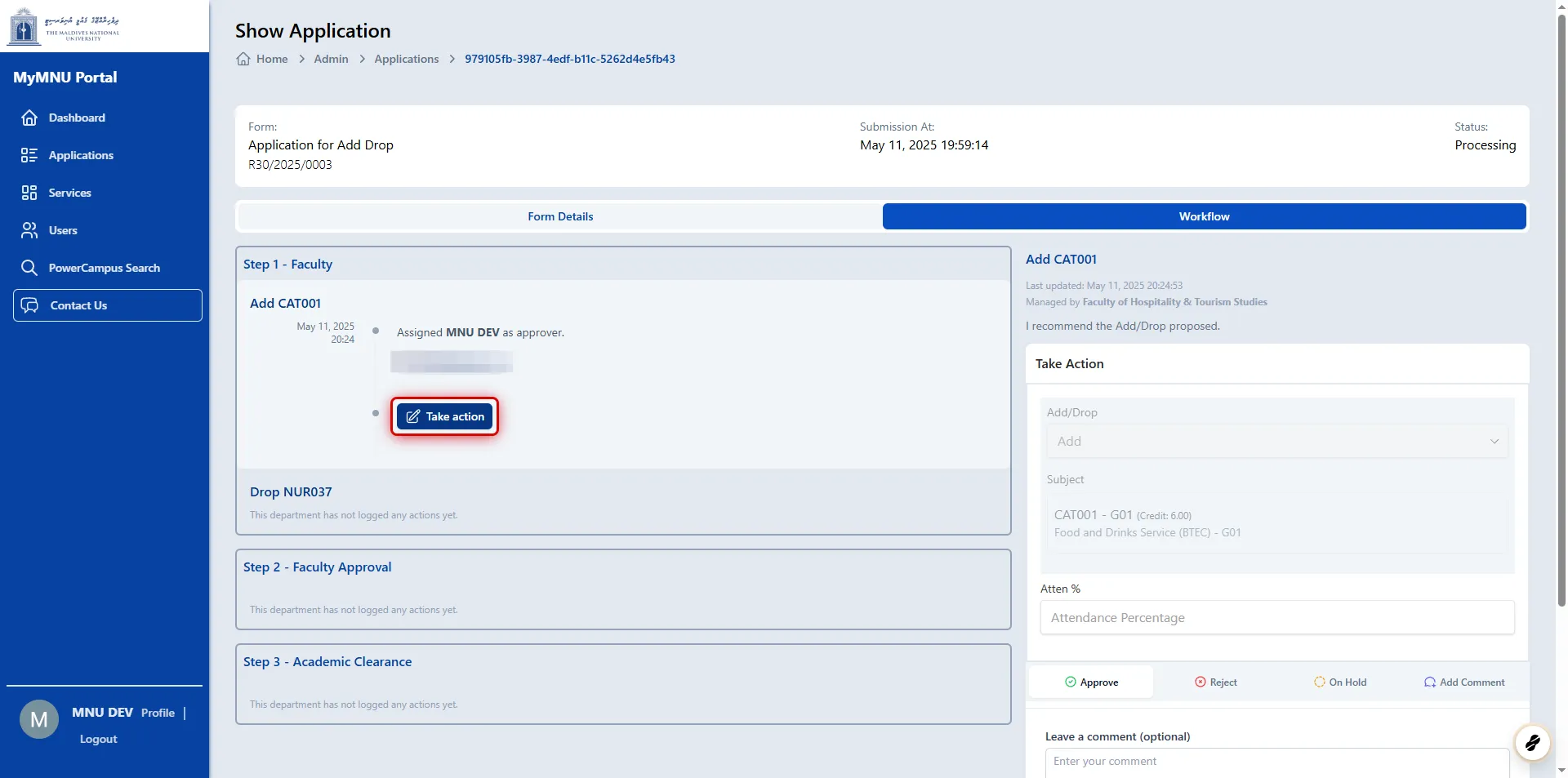Click the Add Comment speech bubble icon
Image resolution: width=1568 pixels, height=778 pixels.
(1430, 682)
